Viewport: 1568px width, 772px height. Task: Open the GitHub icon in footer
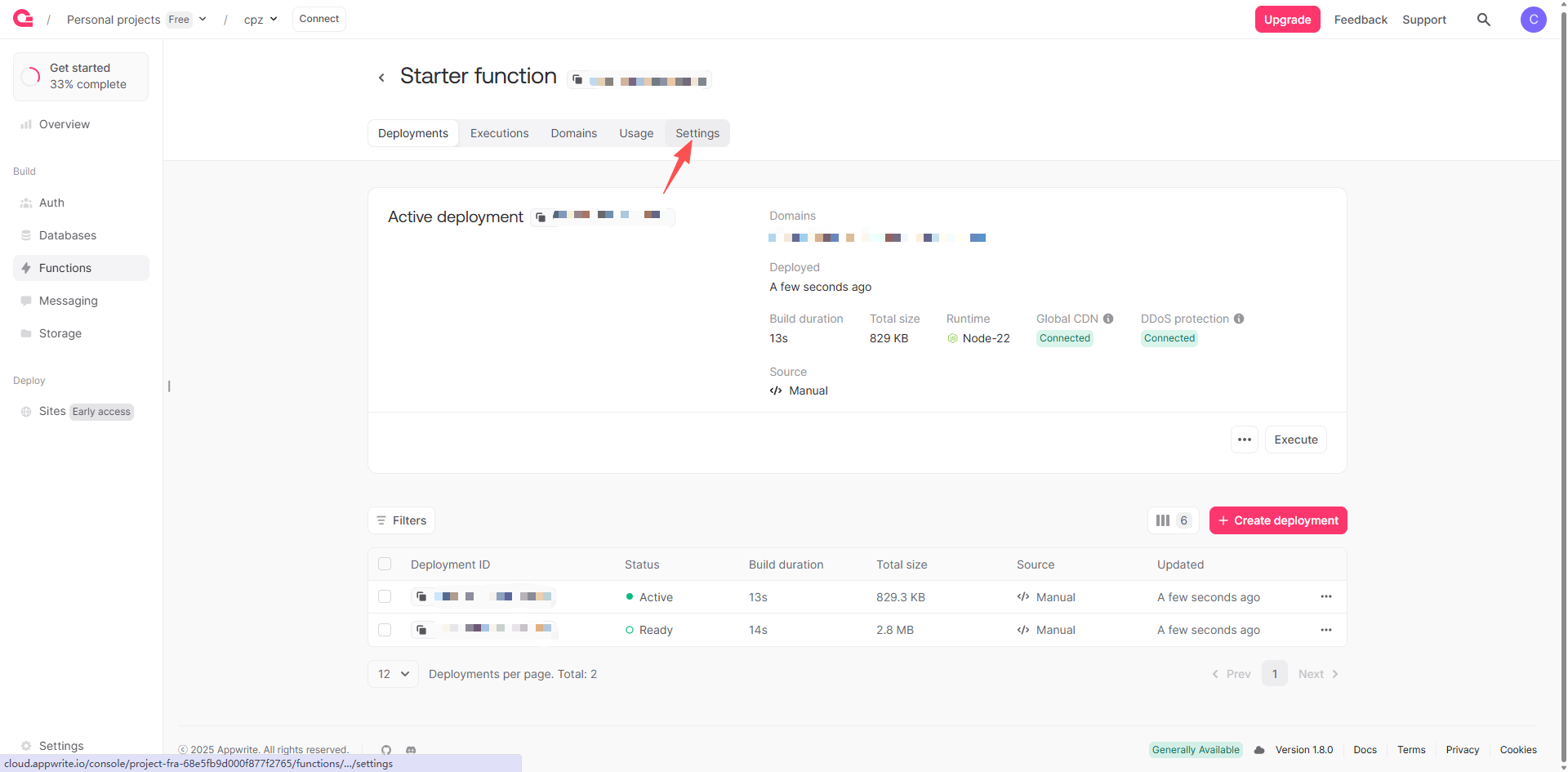[386, 750]
